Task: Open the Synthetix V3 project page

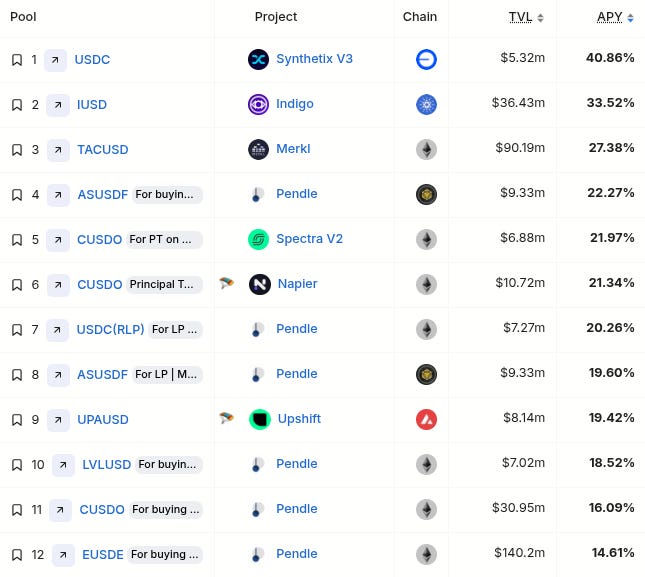Action: [x=314, y=59]
